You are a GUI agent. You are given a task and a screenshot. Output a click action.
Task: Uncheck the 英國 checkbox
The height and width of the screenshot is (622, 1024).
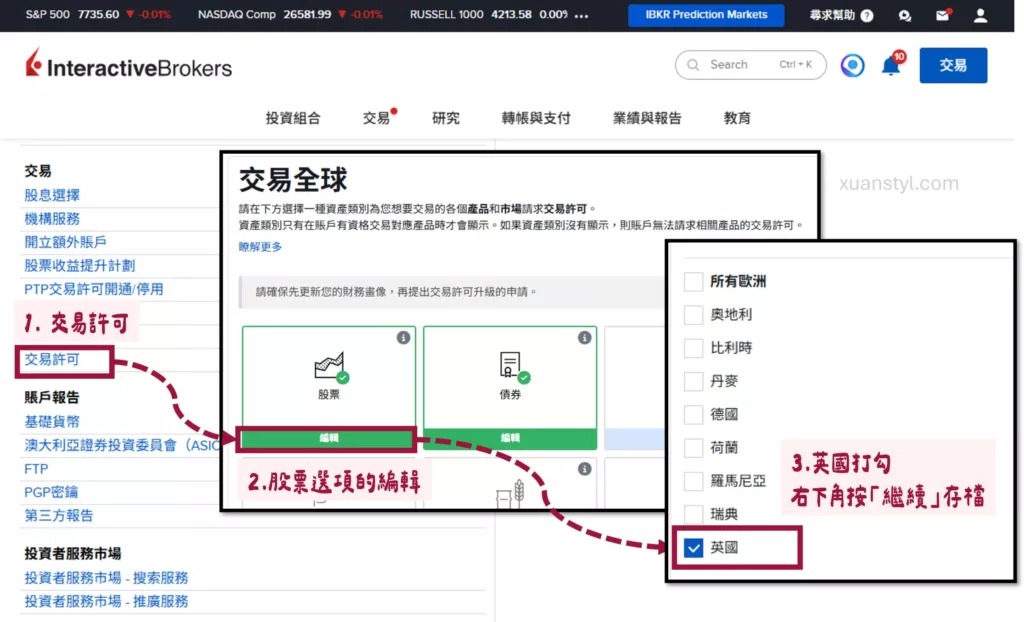tap(693, 548)
